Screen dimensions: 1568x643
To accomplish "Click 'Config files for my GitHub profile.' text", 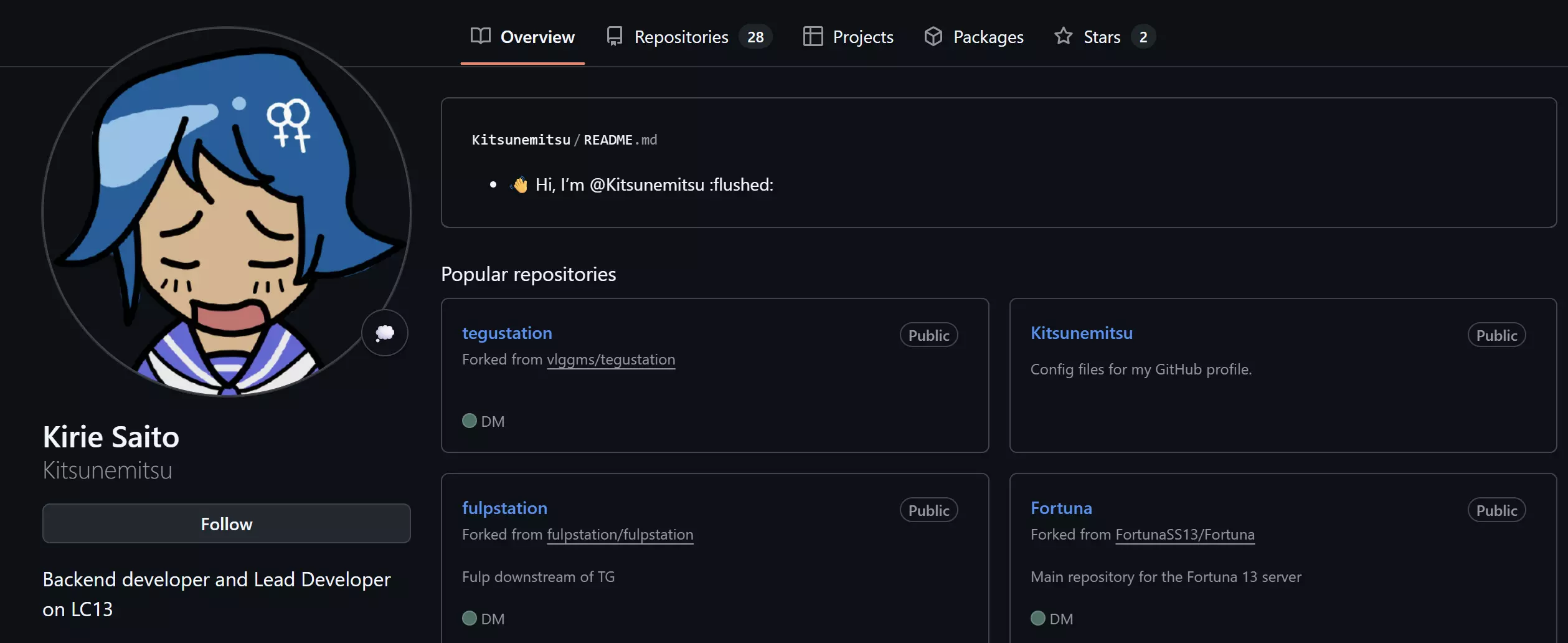I will (x=1141, y=369).
